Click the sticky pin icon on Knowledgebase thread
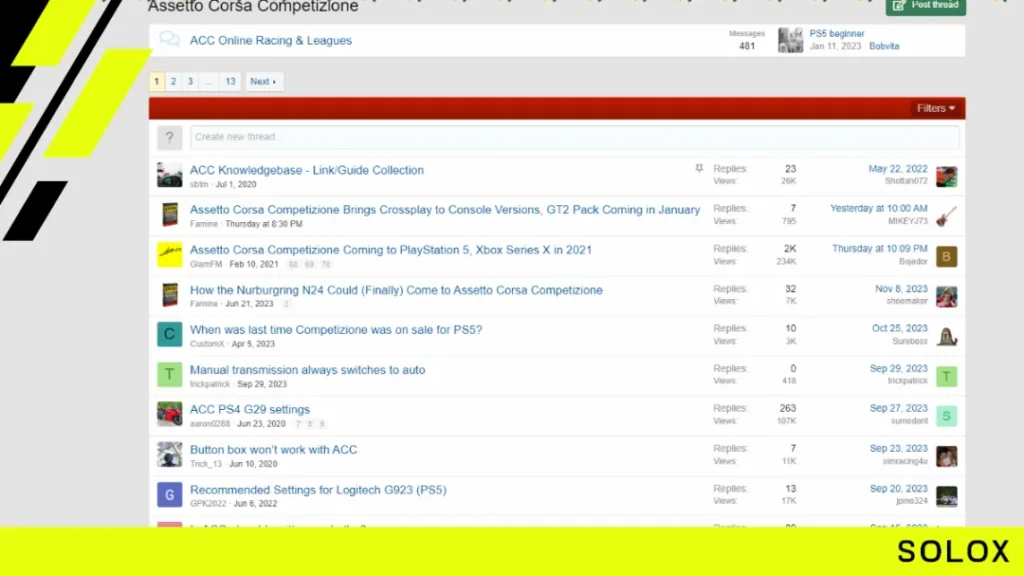Image resolution: width=1024 pixels, height=576 pixels. [x=699, y=168]
